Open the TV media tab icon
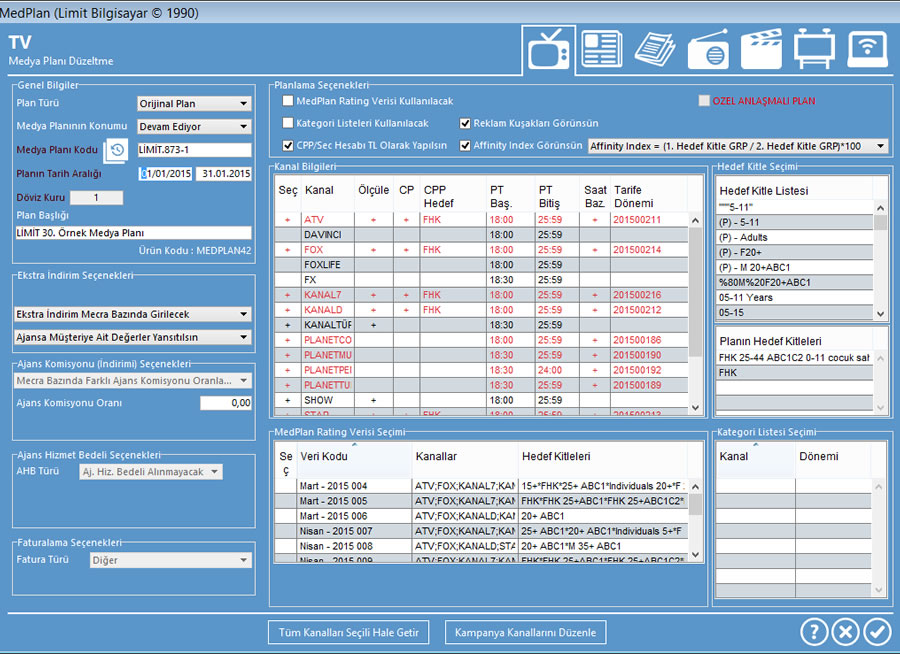The width and height of the screenshot is (900, 654). click(x=549, y=49)
